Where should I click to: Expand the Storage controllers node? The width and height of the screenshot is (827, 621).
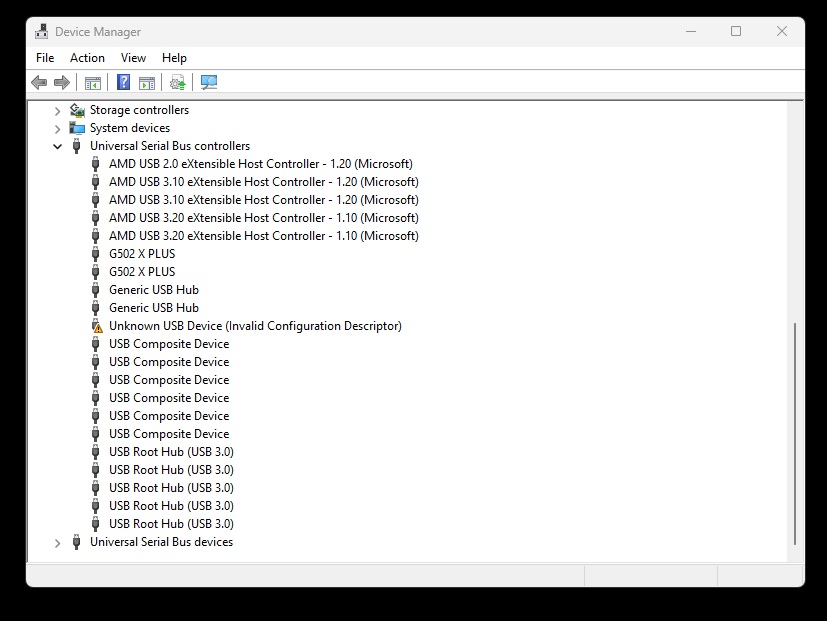[57, 111]
